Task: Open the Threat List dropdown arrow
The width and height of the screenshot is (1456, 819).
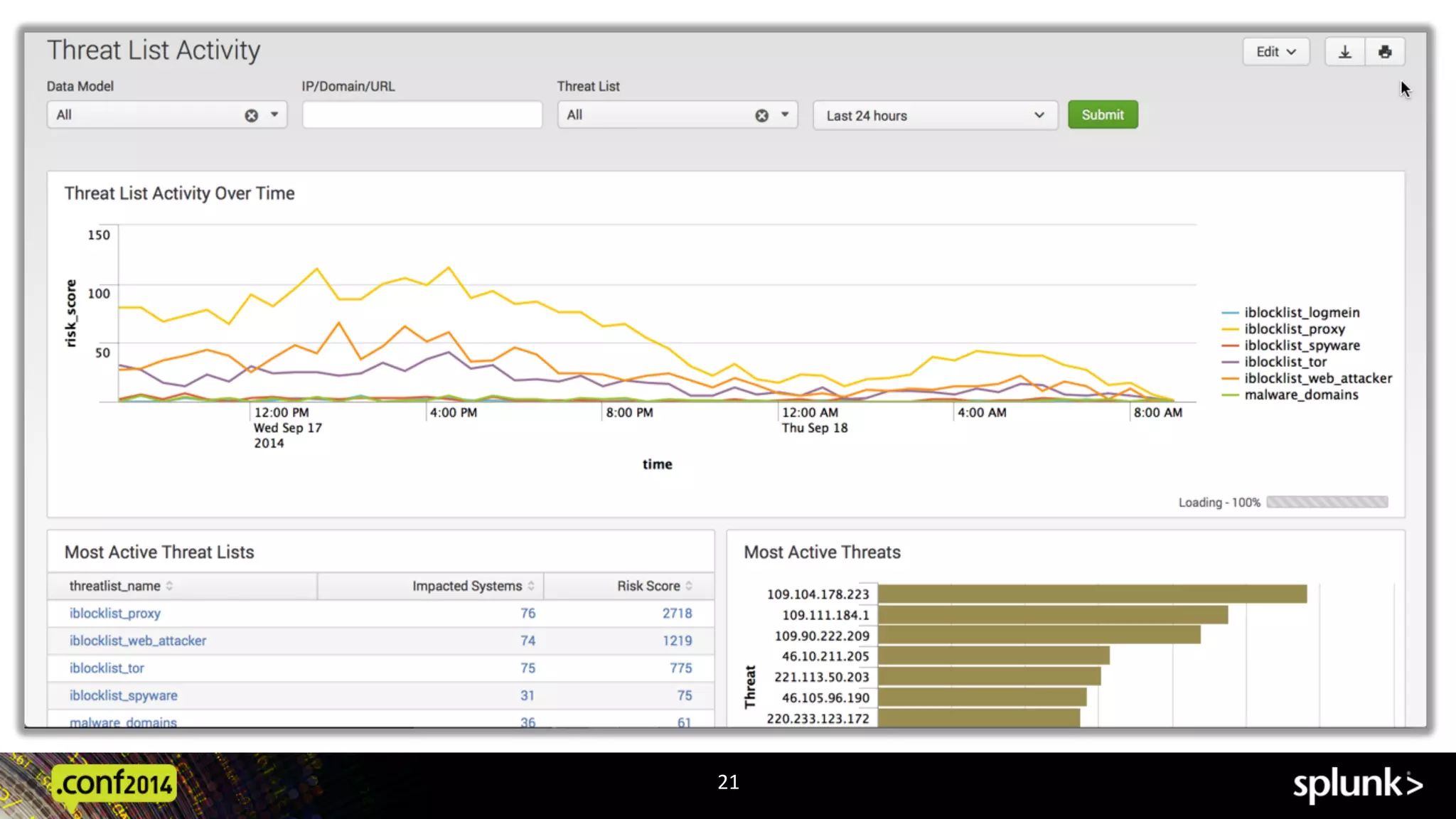Action: 785,114
